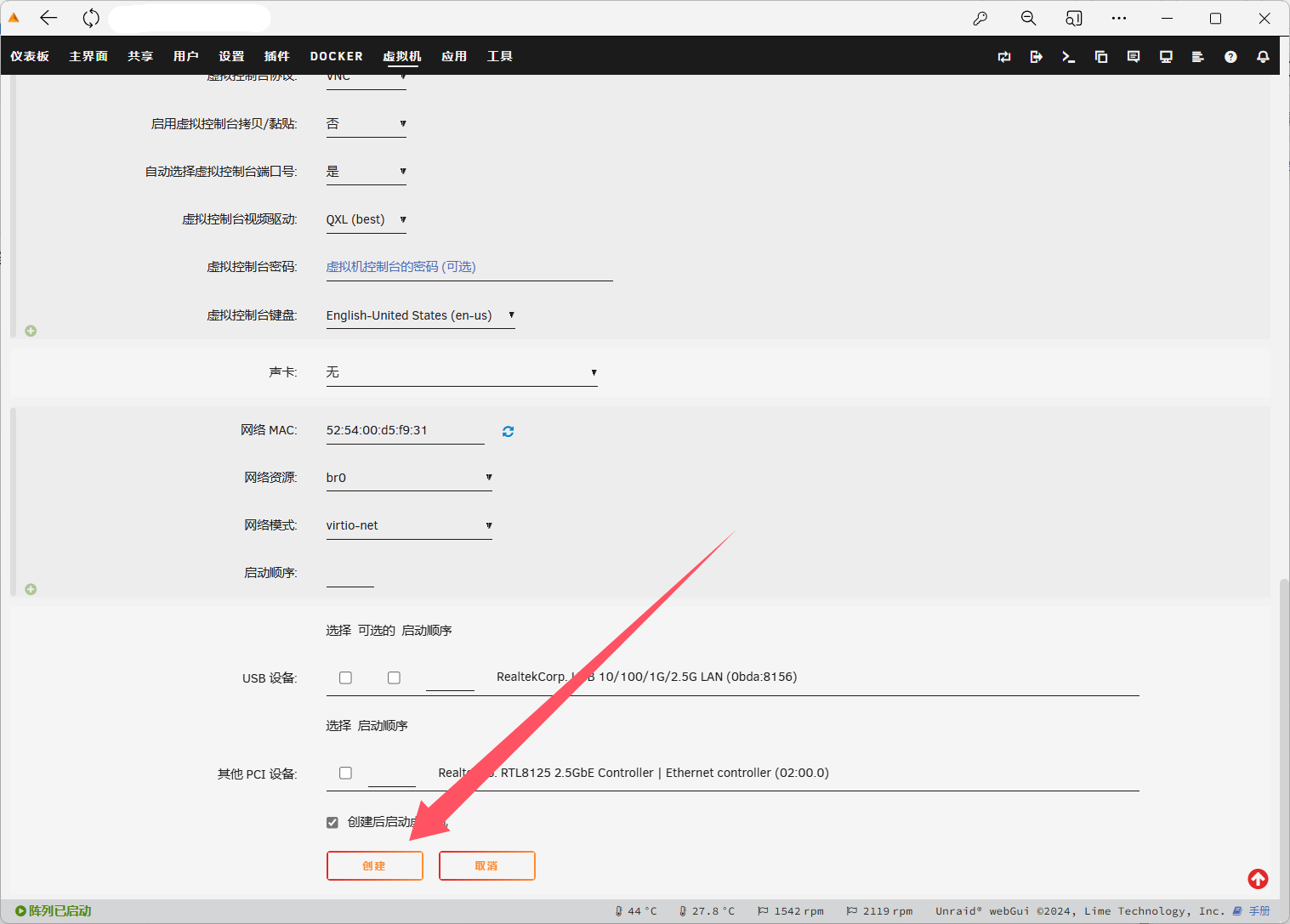The height and width of the screenshot is (924, 1290).
Task: Click the help question mark icon
Action: coord(1230,57)
